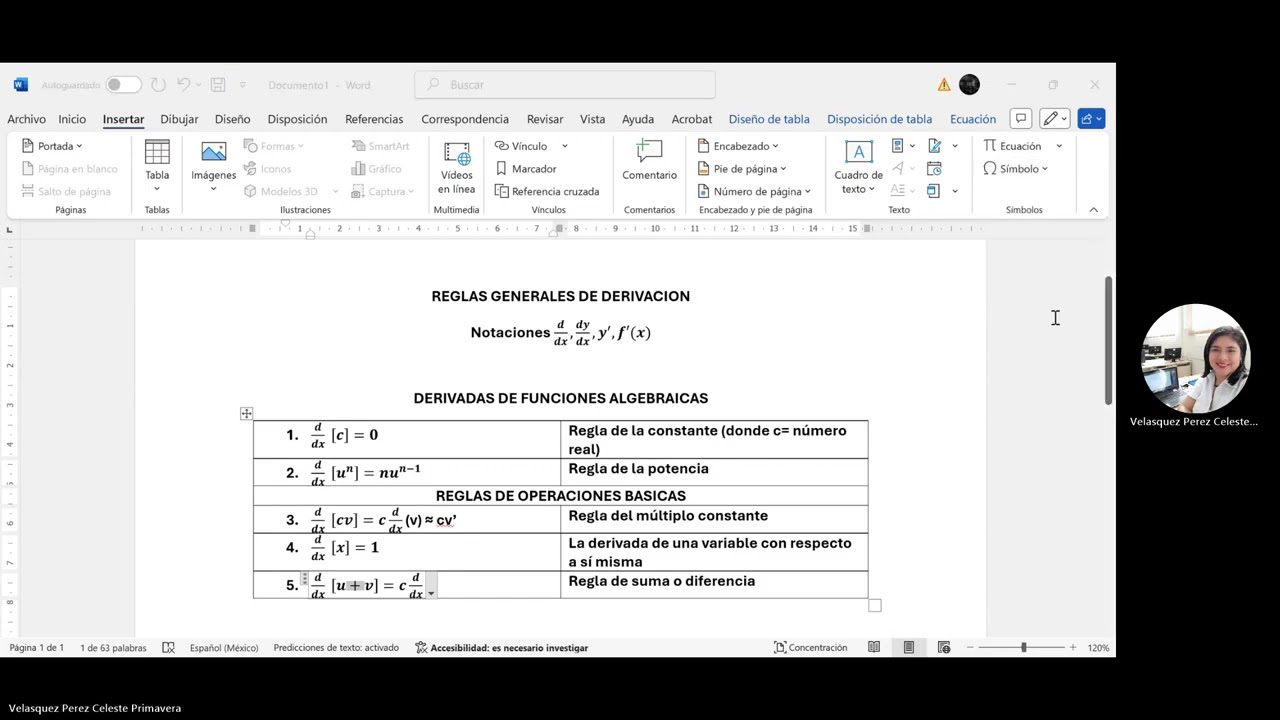1280x720 pixels.
Task: Click the REGLAS DE OPERACIONES BASICAS row
Action: coord(560,496)
